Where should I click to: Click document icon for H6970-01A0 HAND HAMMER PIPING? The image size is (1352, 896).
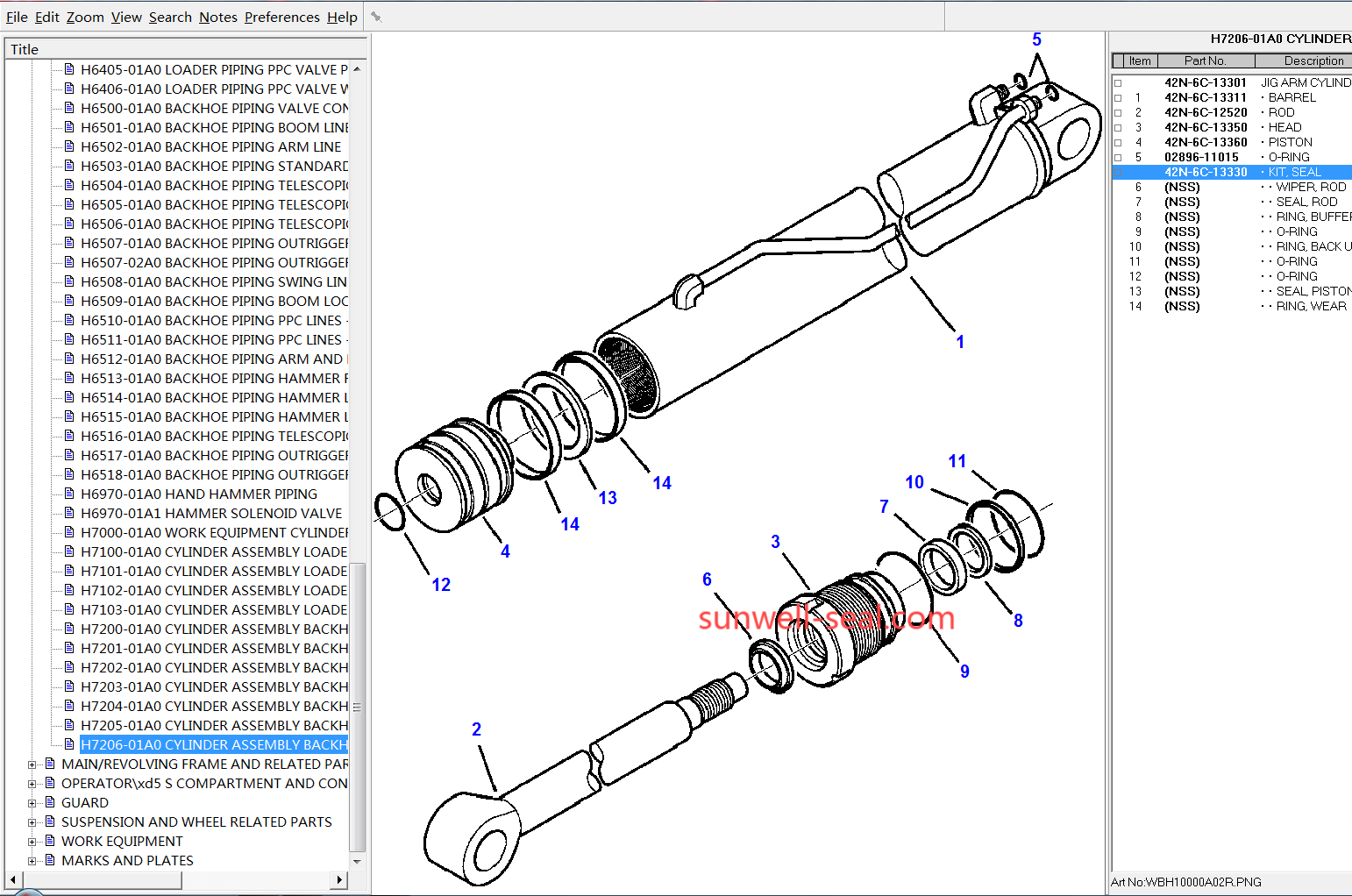click(x=69, y=494)
